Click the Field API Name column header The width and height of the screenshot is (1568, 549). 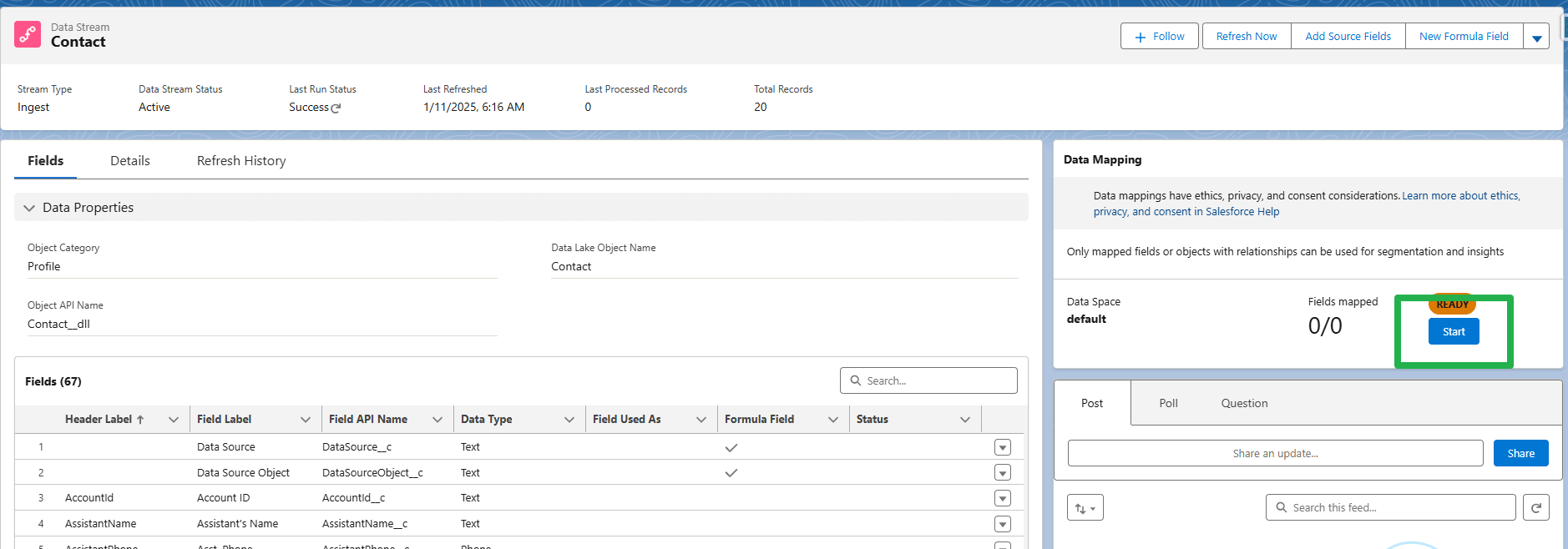[x=368, y=420]
